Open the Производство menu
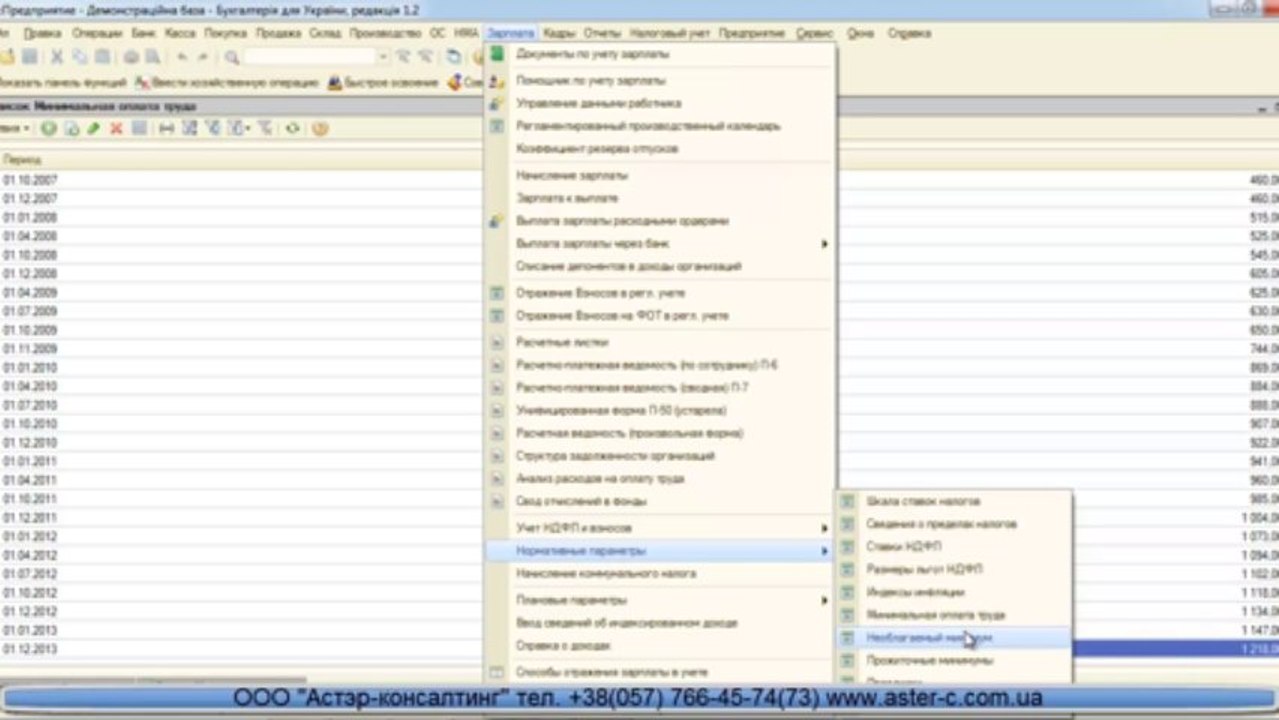Image resolution: width=1279 pixels, height=720 pixels. coord(385,33)
